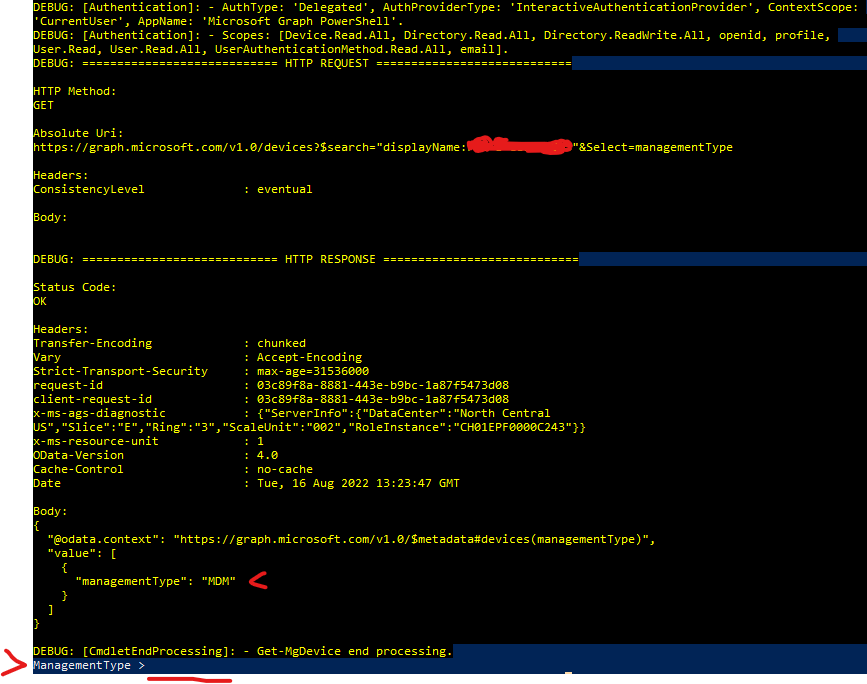The image size is (867, 684).
Task: Click the '@odata.context' JSON line
Action: [351, 539]
